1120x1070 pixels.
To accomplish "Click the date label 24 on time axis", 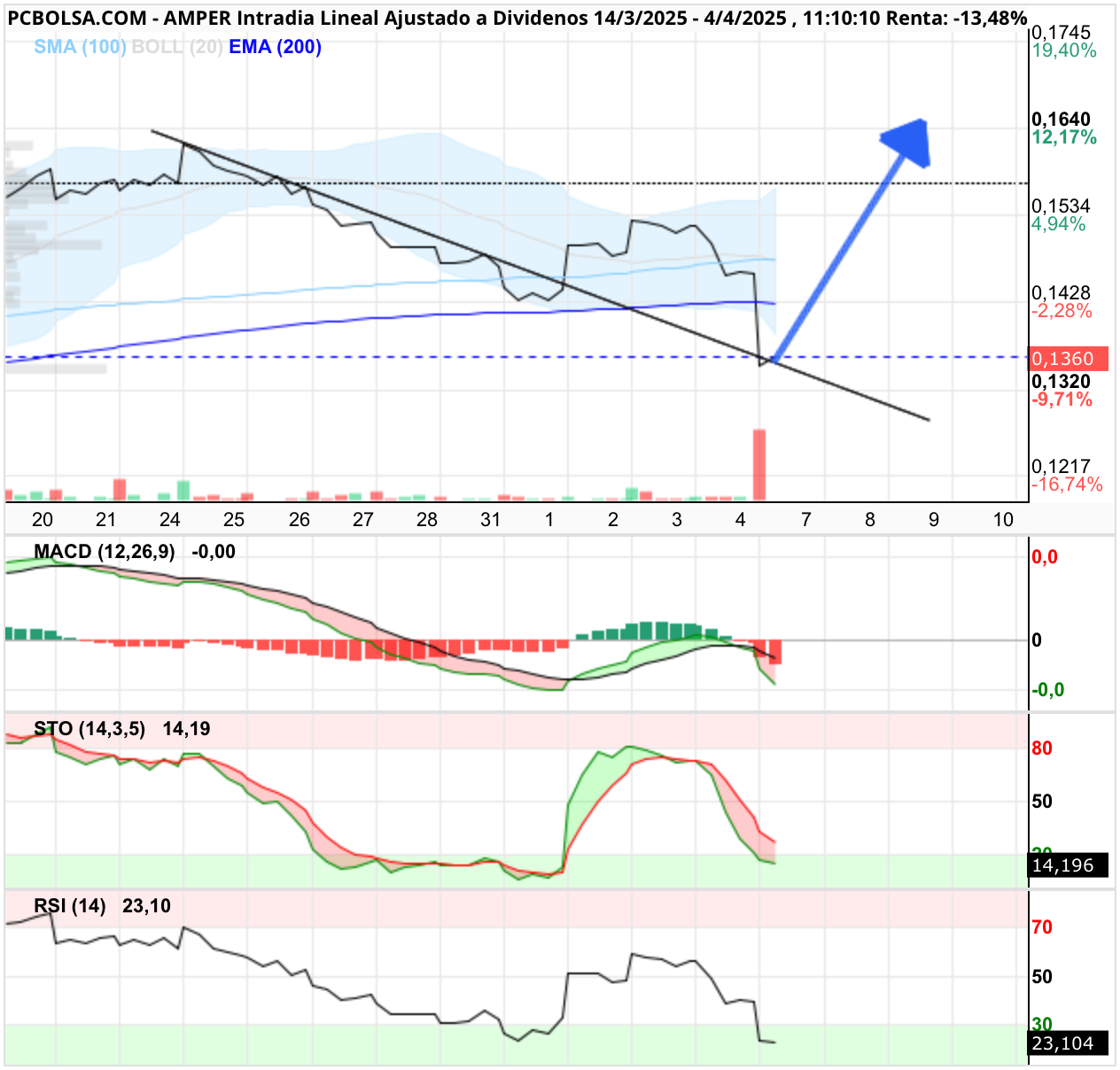I will click(x=169, y=520).
